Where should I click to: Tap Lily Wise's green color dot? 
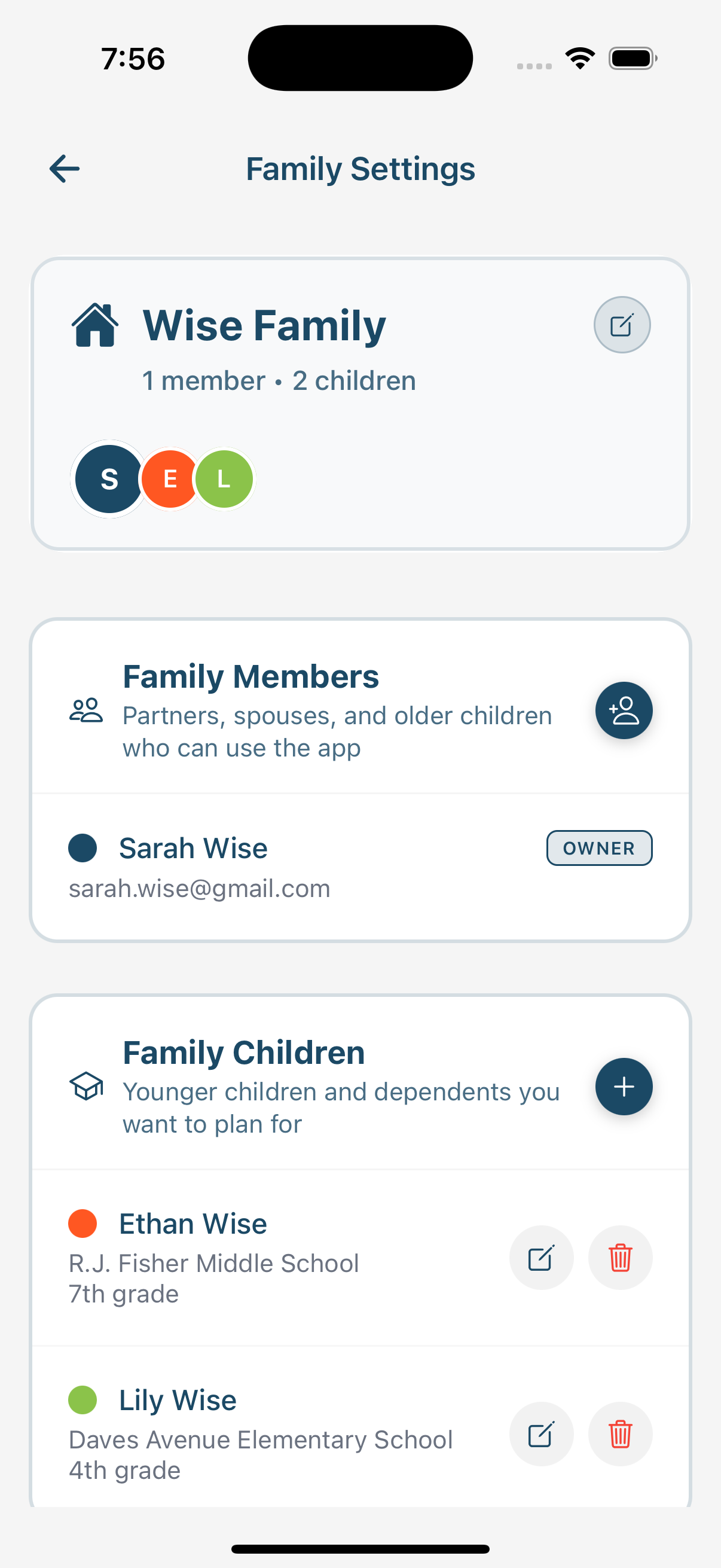[x=83, y=1400]
